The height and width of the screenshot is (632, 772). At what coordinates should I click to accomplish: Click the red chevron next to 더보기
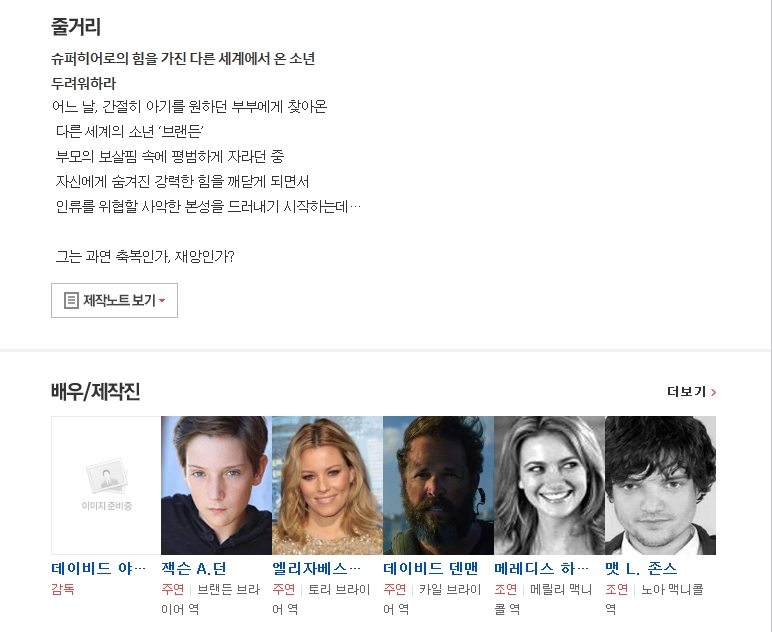(x=713, y=392)
